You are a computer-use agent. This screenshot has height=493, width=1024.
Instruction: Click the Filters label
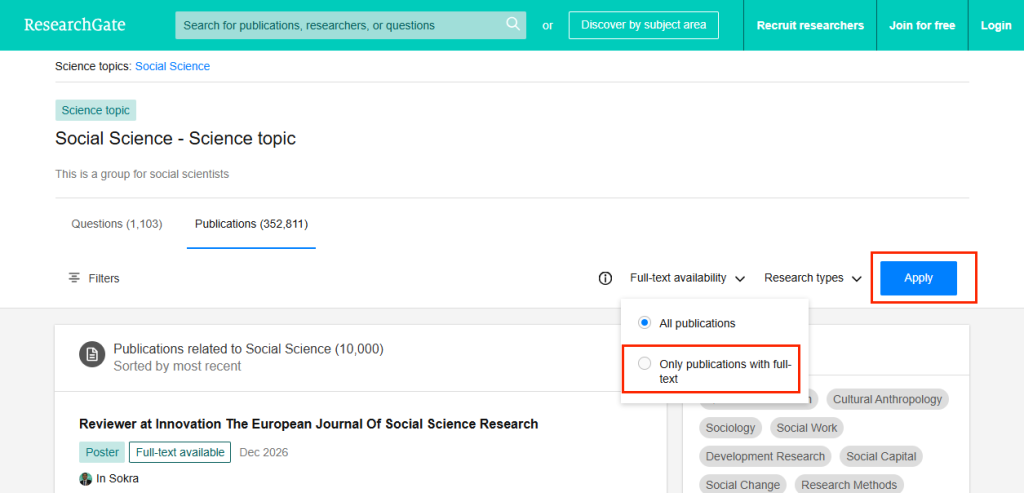[x=104, y=278]
